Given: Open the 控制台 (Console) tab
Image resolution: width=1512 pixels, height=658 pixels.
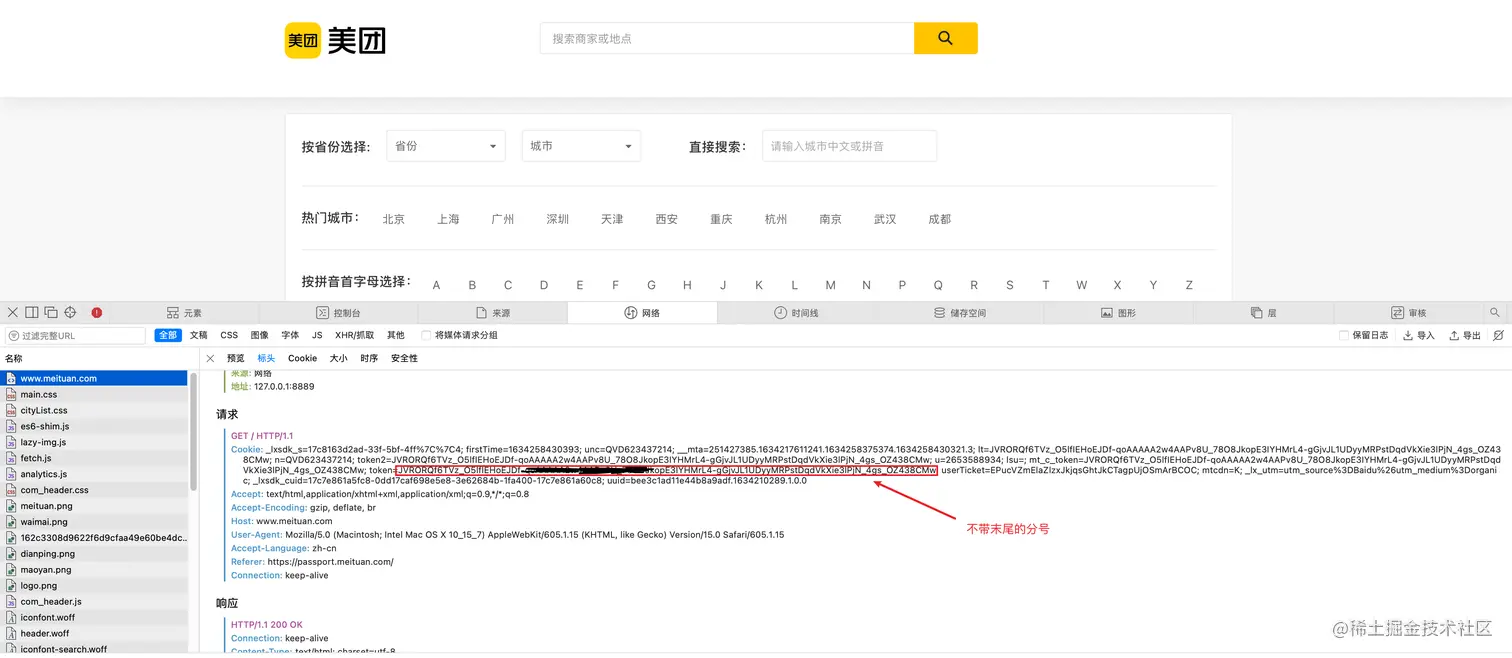Looking at the screenshot, I should point(338,313).
